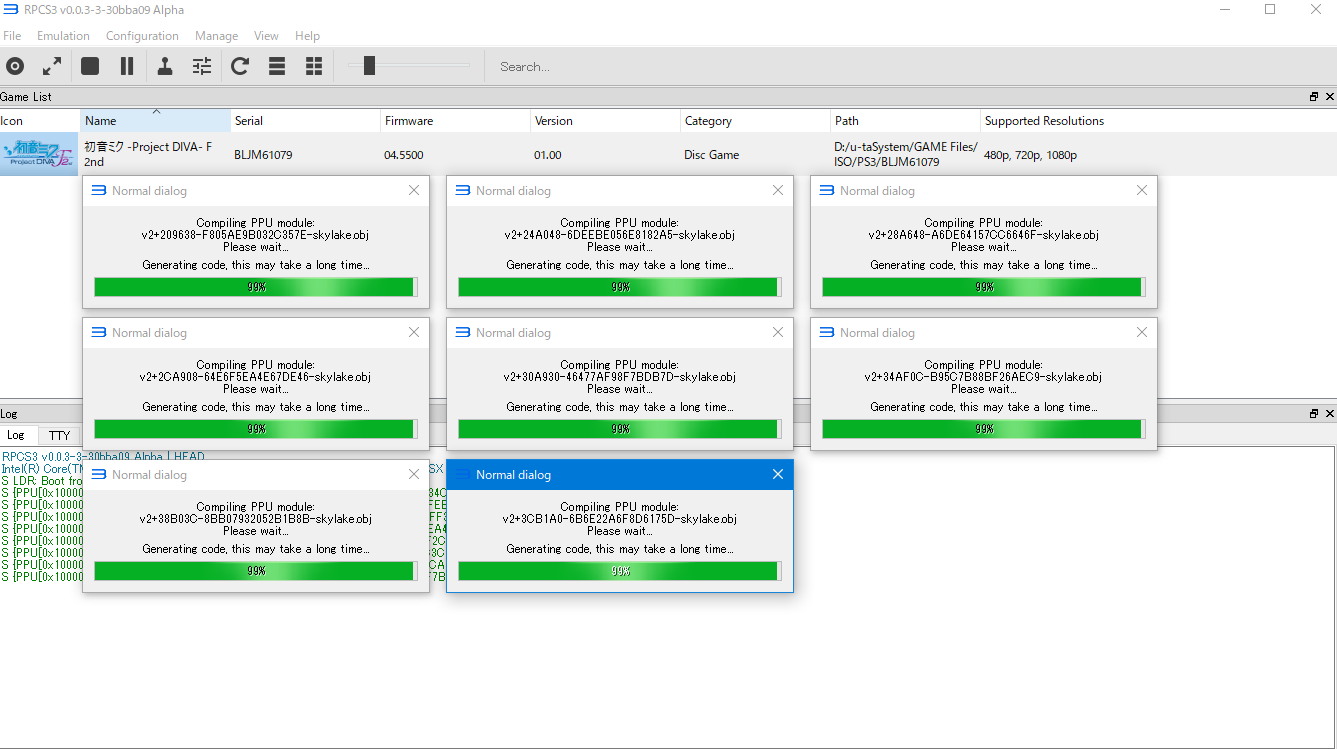1337x749 pixels.
Task: Click the v2+24A048 dialog title bar
Action: point(620,191)
